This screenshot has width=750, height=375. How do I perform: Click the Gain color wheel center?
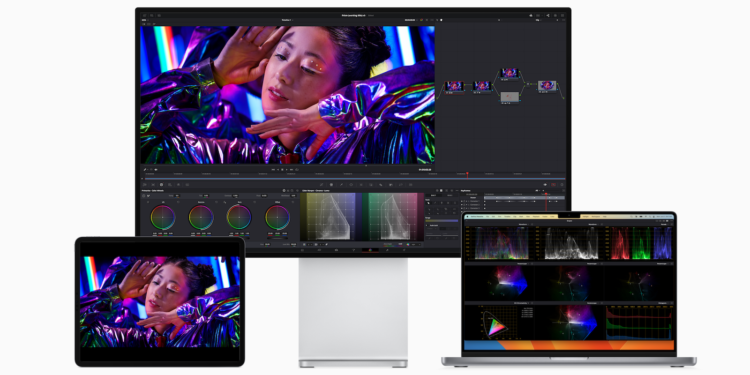[x=239, y=218]
